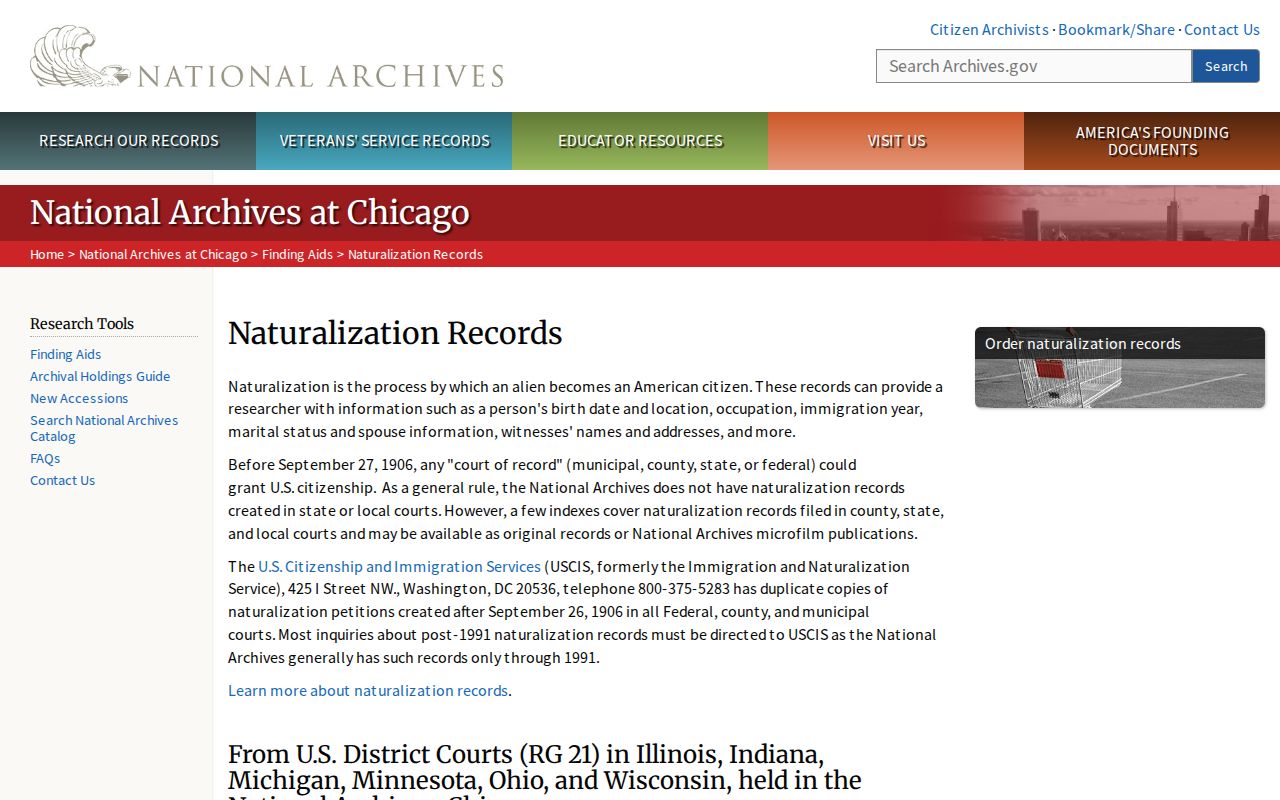Viewport: 1280px width, 800px height.
Task: Open the Veterans' Service Records menu
Action: (x=384, y=141)
